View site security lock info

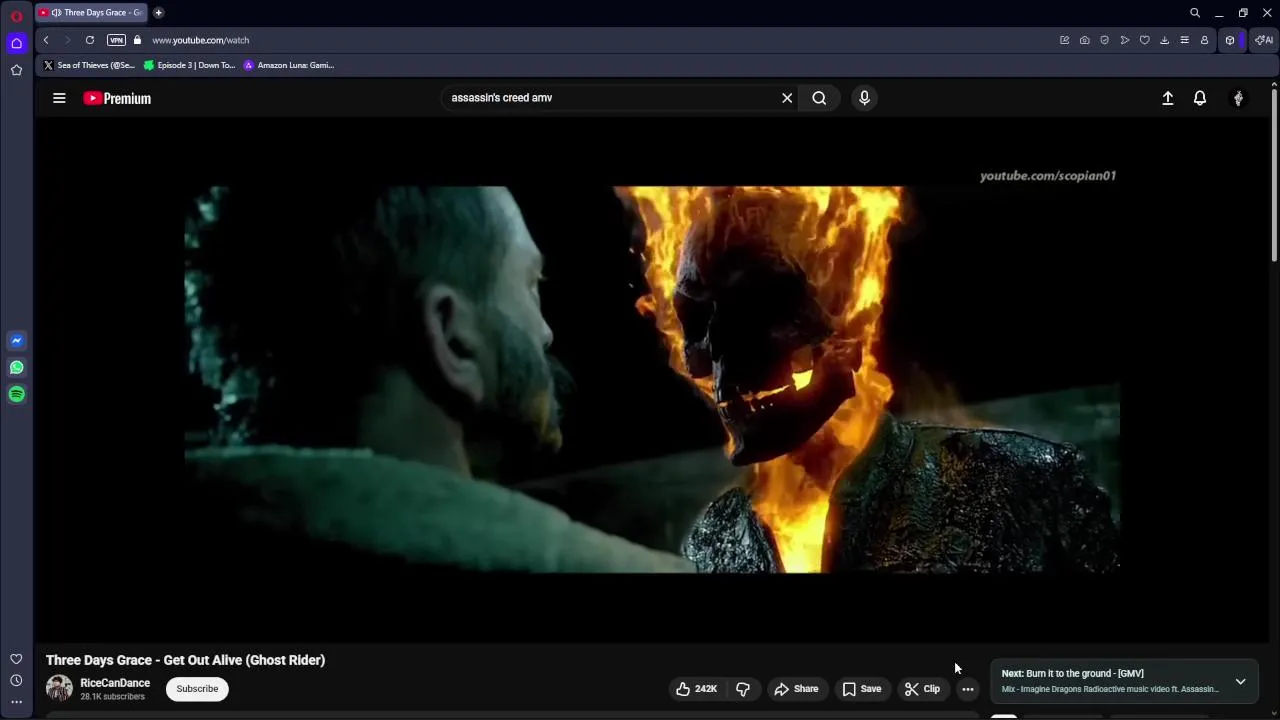138,40
